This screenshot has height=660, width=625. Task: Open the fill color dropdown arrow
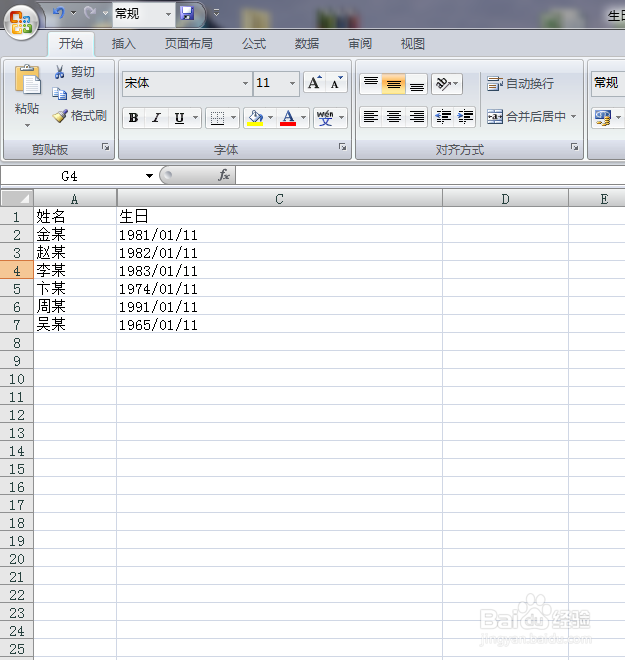pyautogui.click(x=271, y=118)
